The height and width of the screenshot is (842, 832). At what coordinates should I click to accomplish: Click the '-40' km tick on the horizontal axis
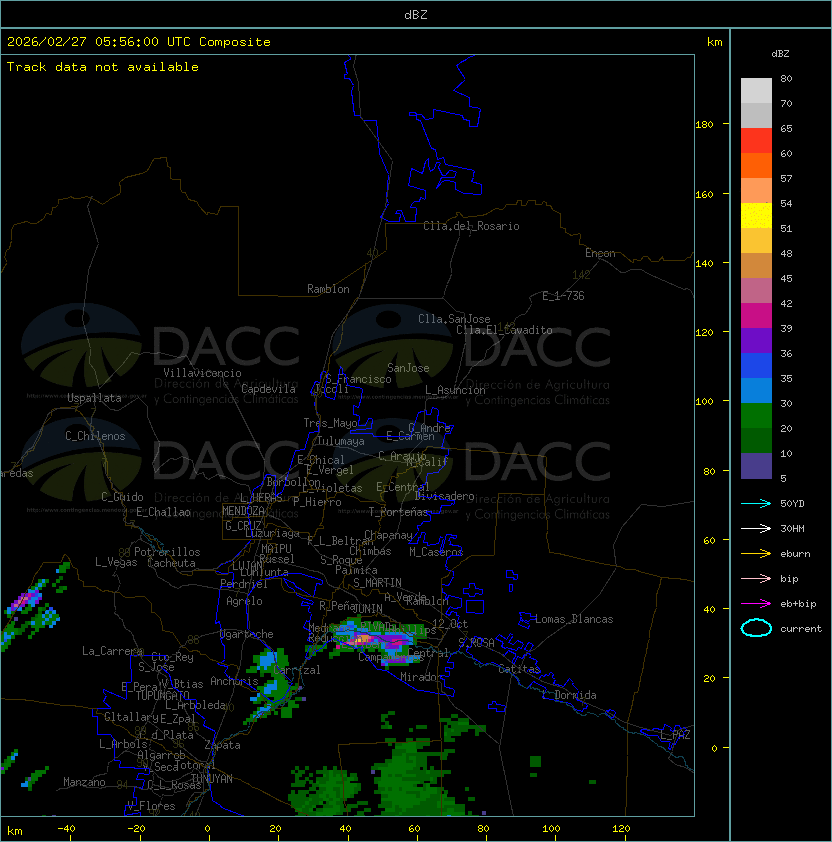click(67, 829)
